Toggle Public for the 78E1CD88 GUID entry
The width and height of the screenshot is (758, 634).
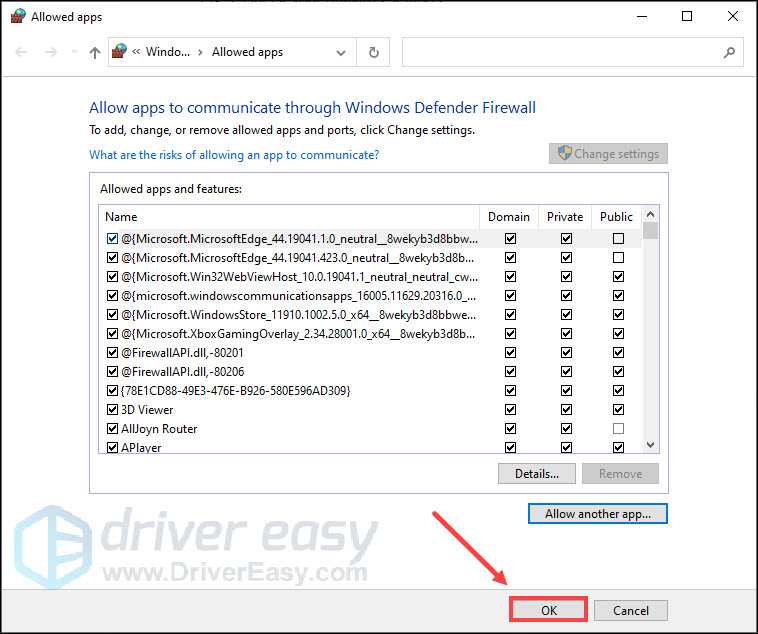618,391
